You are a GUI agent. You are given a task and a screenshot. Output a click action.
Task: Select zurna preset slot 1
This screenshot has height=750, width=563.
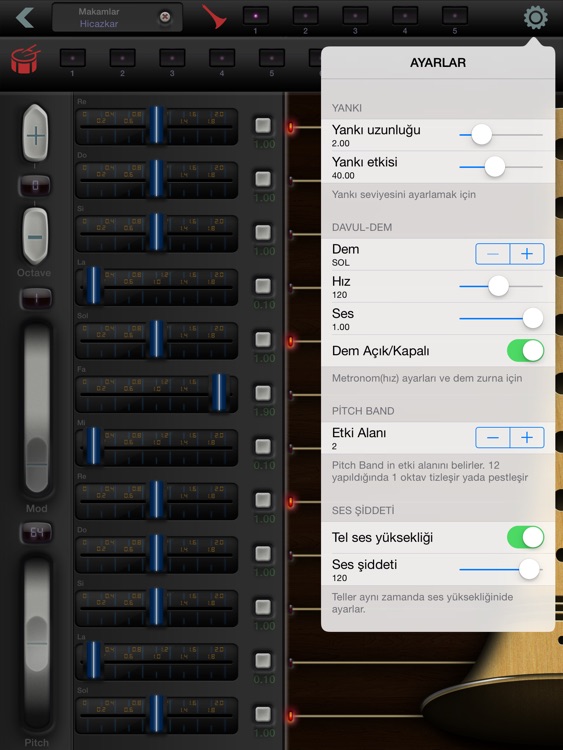pyautogui.click(x=255, y=16)
